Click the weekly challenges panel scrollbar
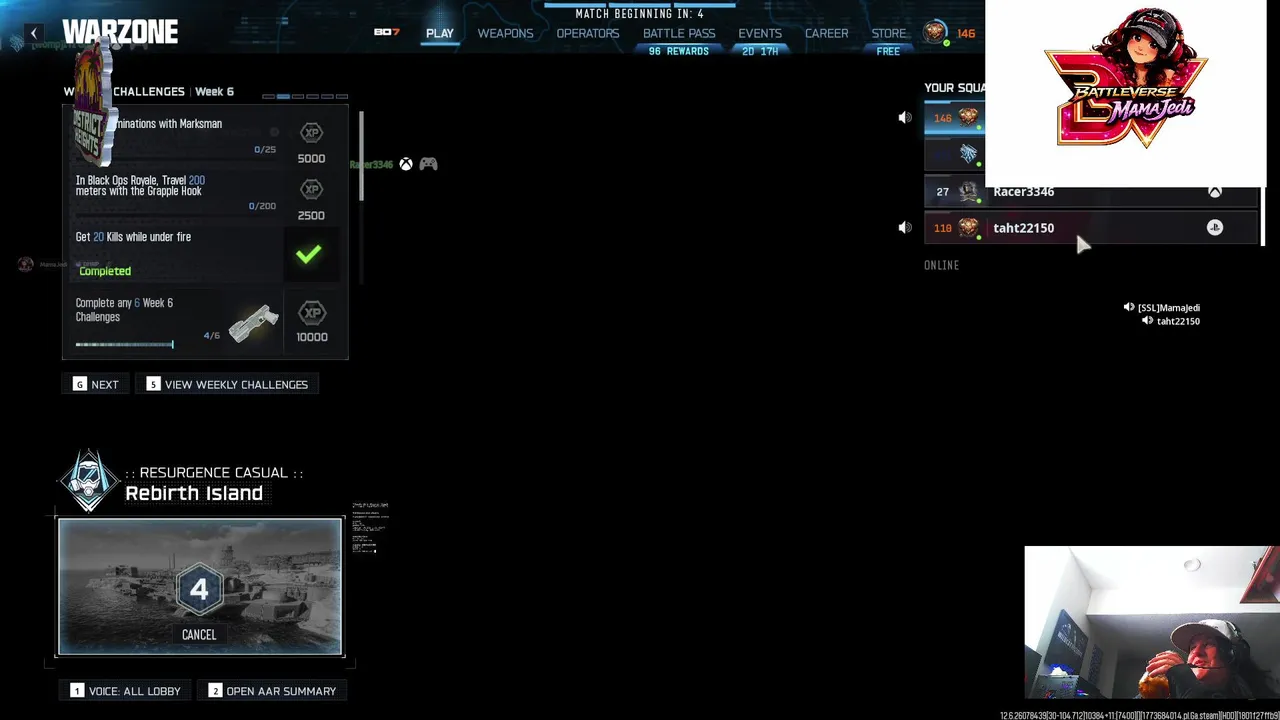Image resolution: width=1280 pixels, height=720 pixels. [x=360, y=155]
